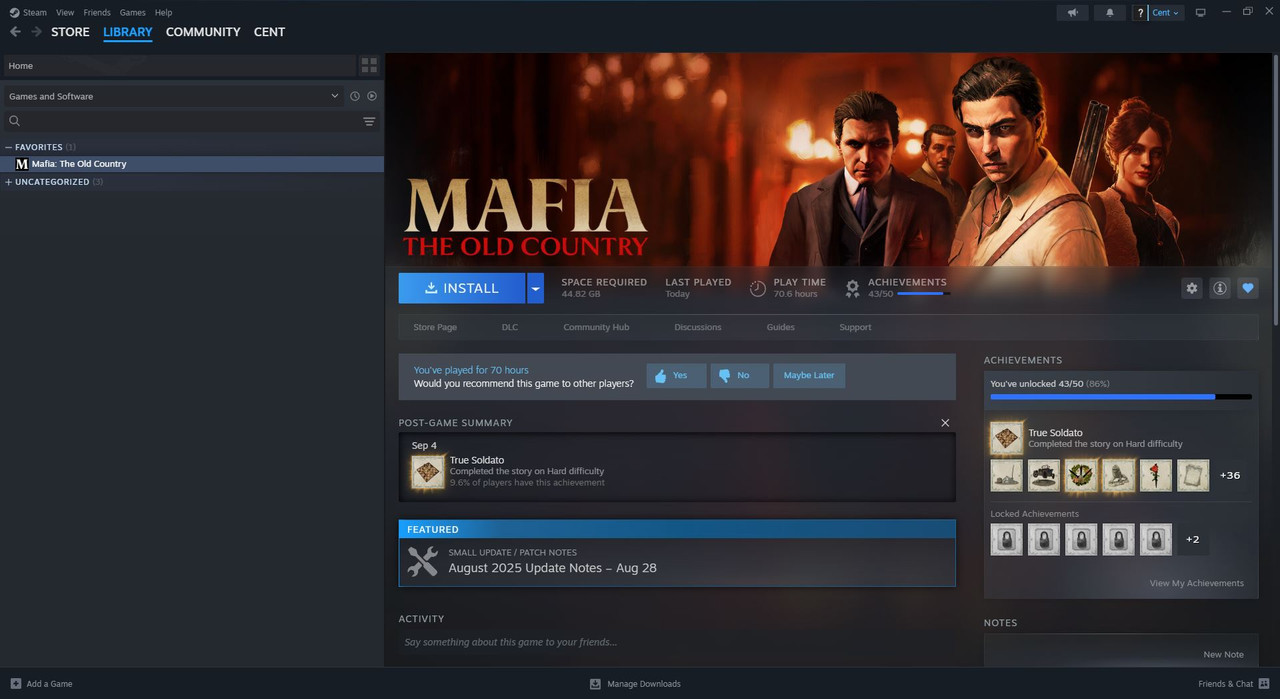The image size is (1280, 699).
Task: Click the play time clock icon
Action: (758, 288)
